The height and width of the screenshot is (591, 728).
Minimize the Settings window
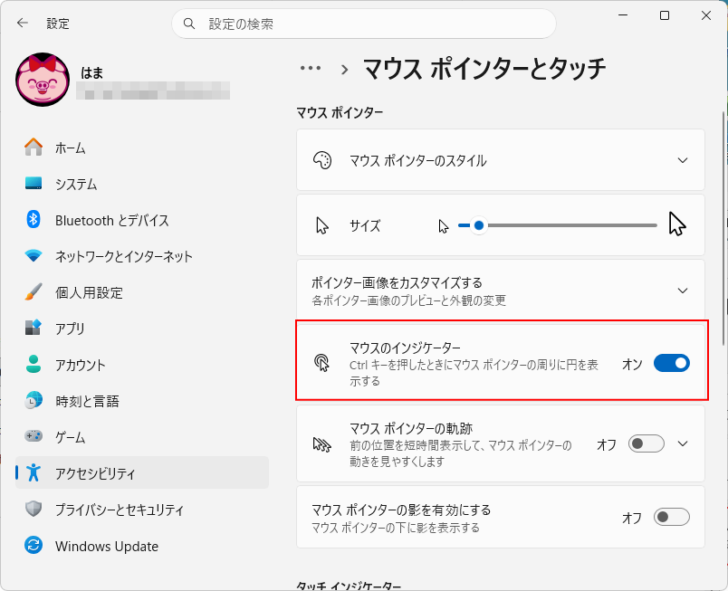click(623, 16)
